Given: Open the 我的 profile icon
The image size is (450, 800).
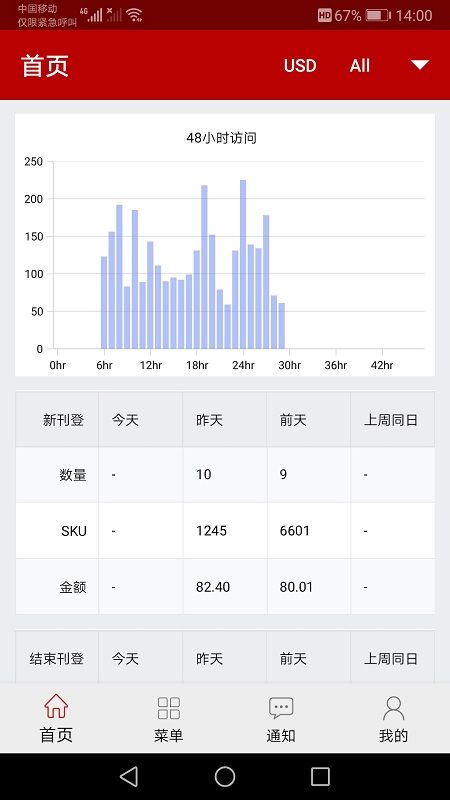Looking at the screenshot, I should pos(393,708).
